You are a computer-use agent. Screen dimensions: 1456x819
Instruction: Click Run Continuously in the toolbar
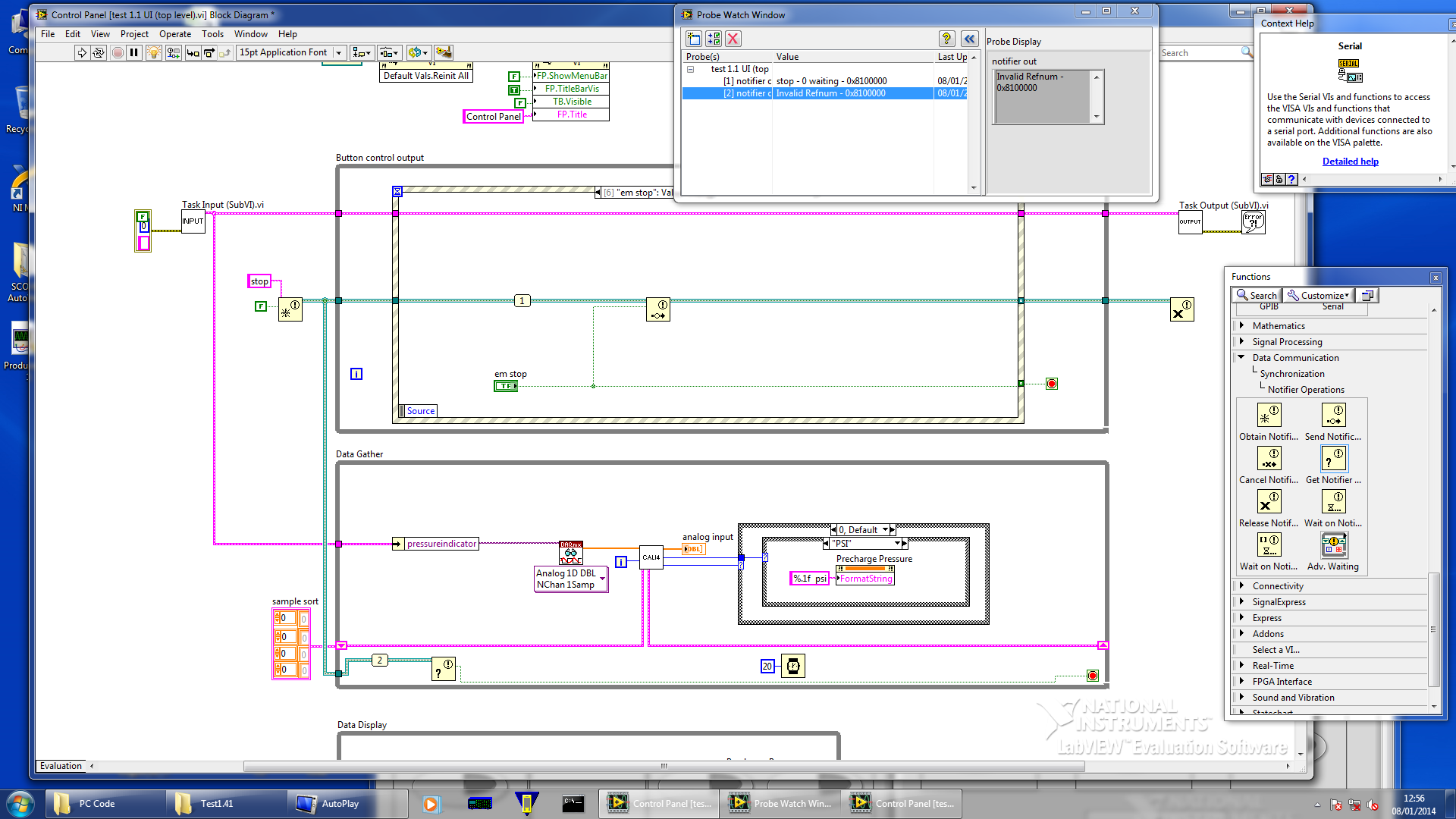(x=99, y=52)
